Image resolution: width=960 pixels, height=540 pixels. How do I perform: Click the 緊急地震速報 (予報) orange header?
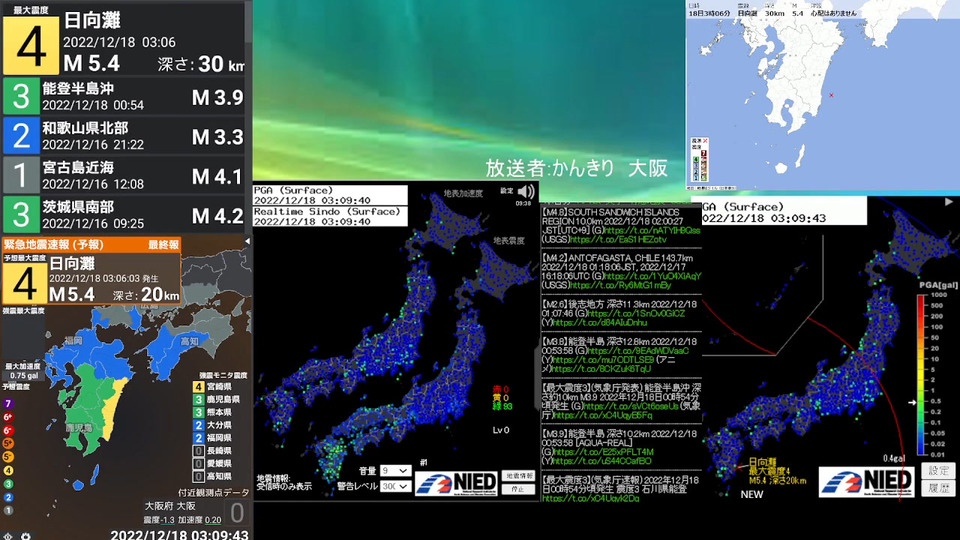[91, 245]
